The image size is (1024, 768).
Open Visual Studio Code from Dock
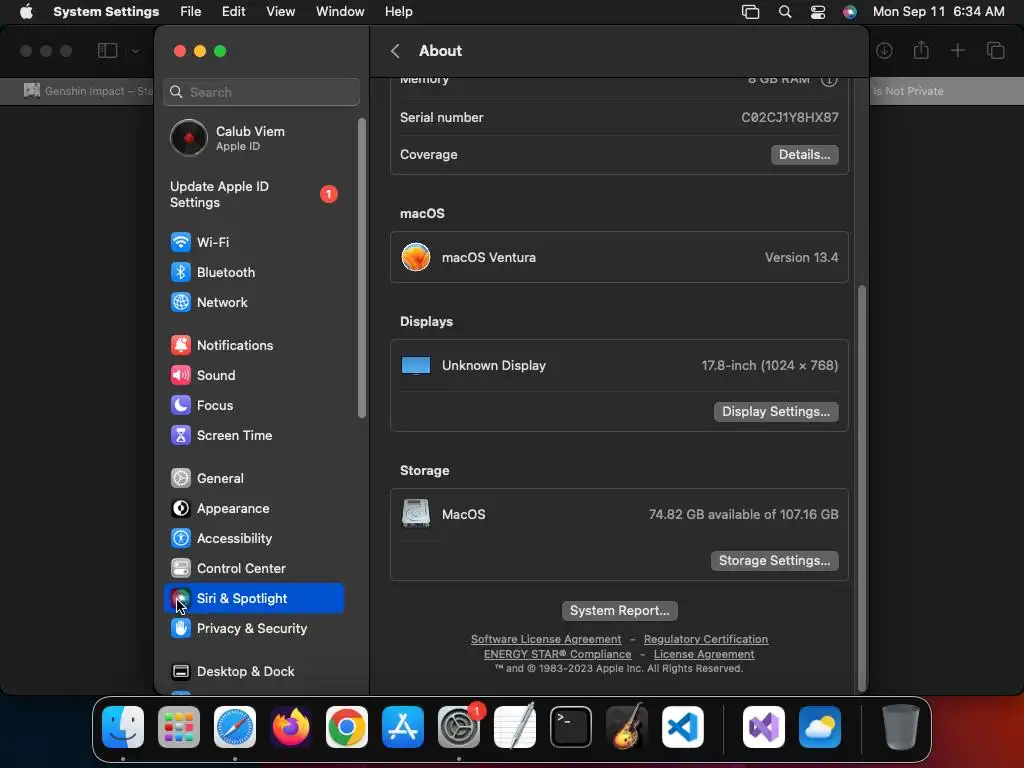682,727
